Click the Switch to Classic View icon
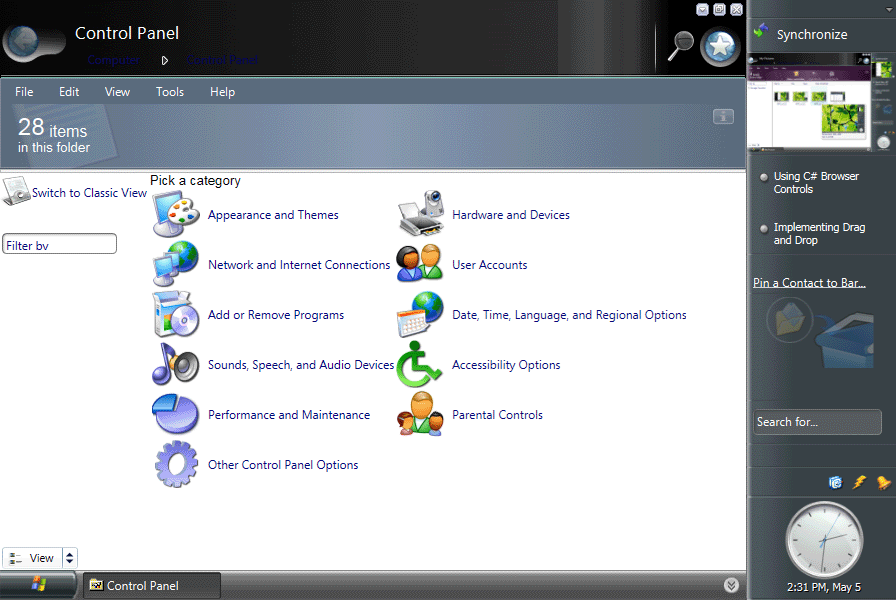Screen dimensions: 896x600 tap(16, 191)
